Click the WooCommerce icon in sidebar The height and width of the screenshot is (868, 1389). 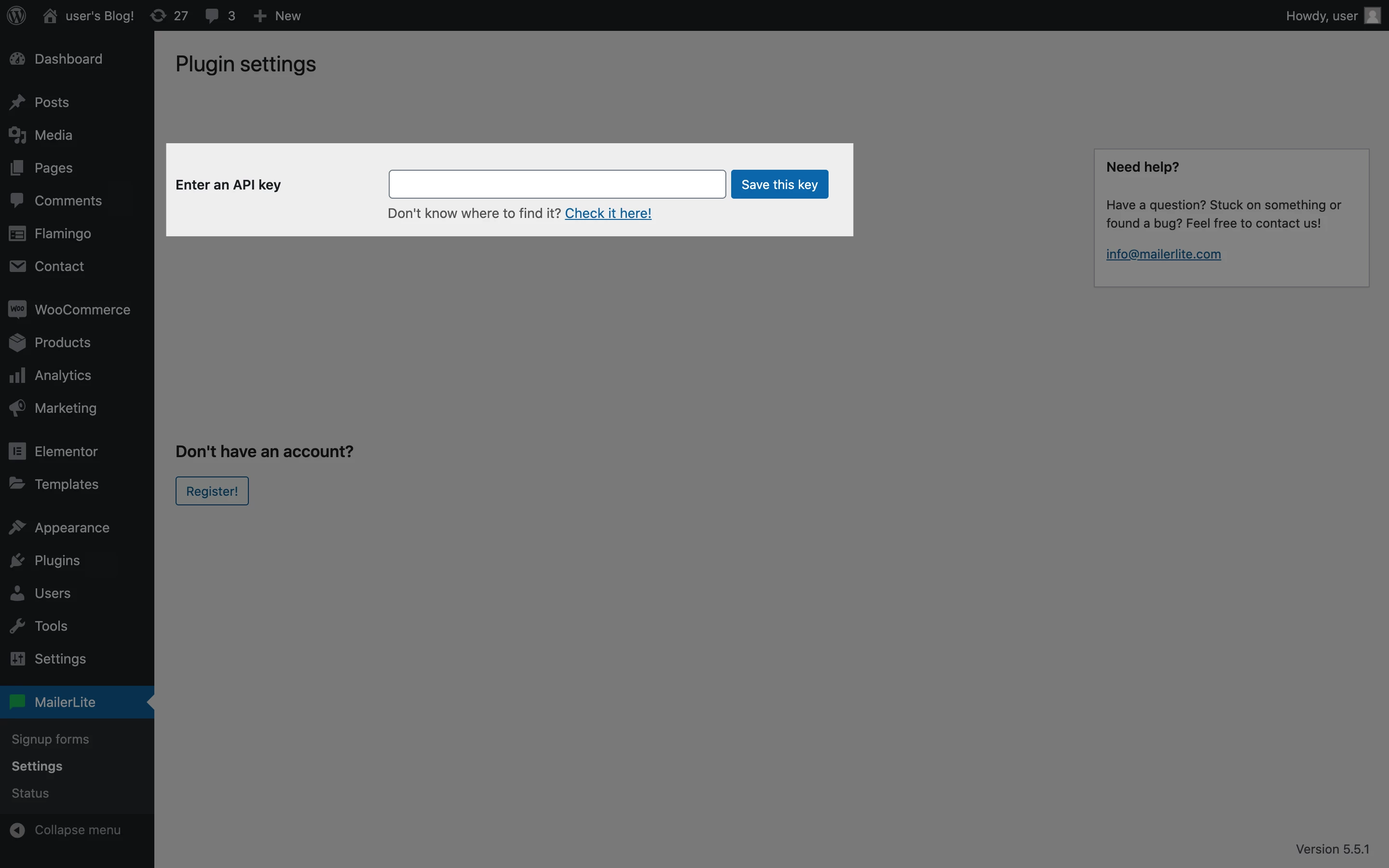[17, 310]
